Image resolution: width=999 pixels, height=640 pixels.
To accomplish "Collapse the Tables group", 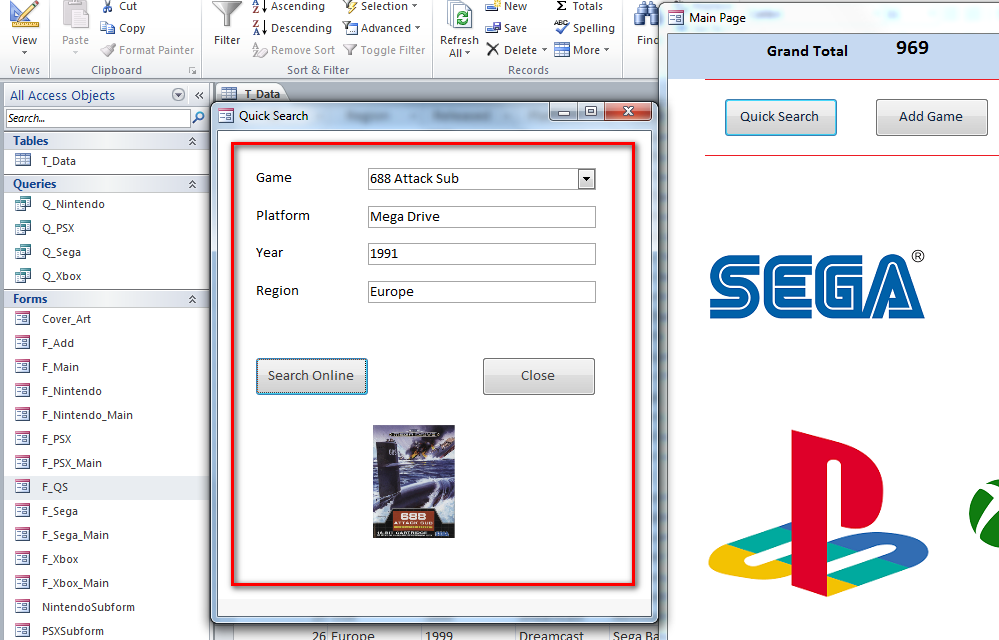I will 192,141.
